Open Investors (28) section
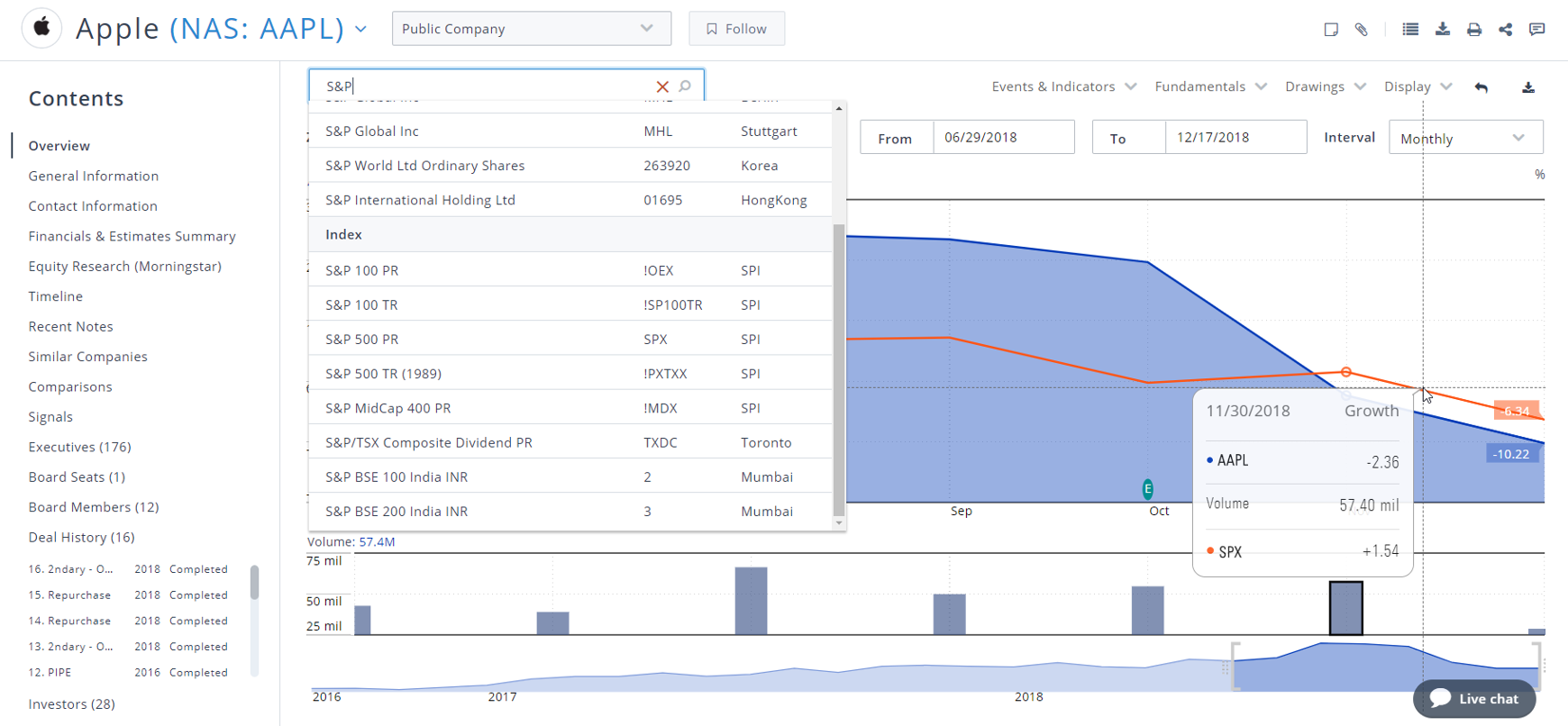This screenshot has height=726, width=1568. coord(72,703)
